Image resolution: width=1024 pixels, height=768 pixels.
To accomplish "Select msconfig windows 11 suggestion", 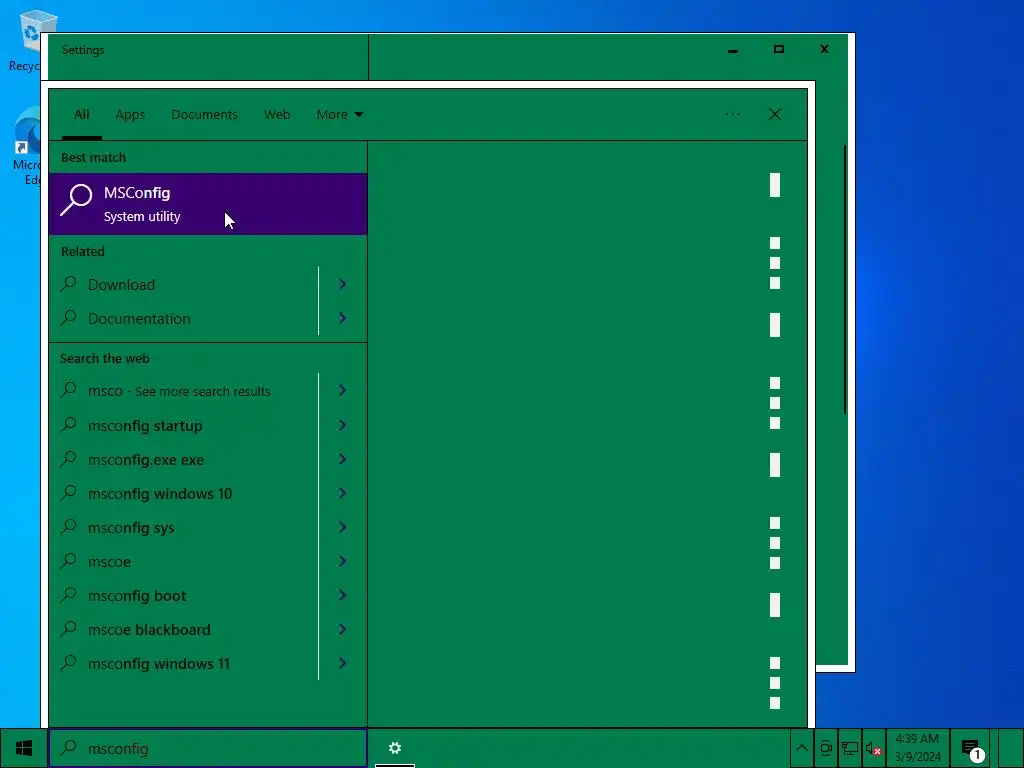I will [x=184, y=664].
